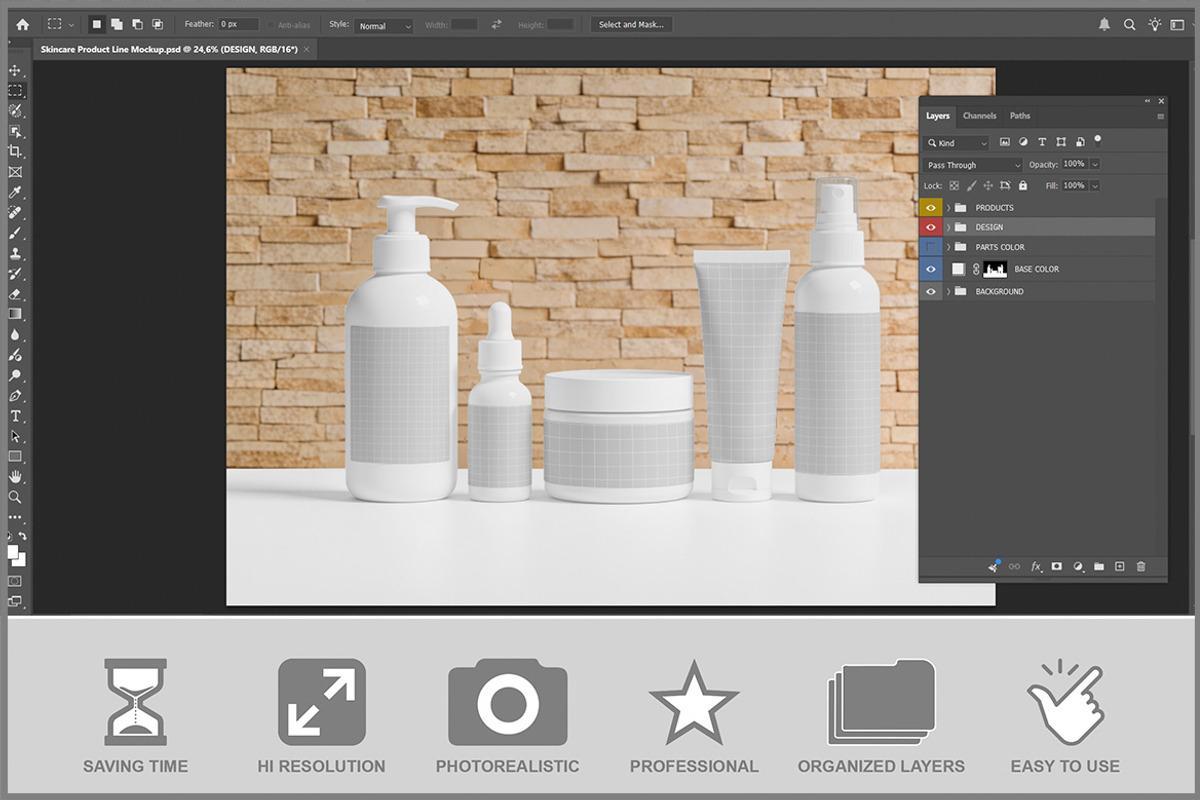Select the Crop tool
Viewport: 1200px width, 800px height.
[15, 151]
